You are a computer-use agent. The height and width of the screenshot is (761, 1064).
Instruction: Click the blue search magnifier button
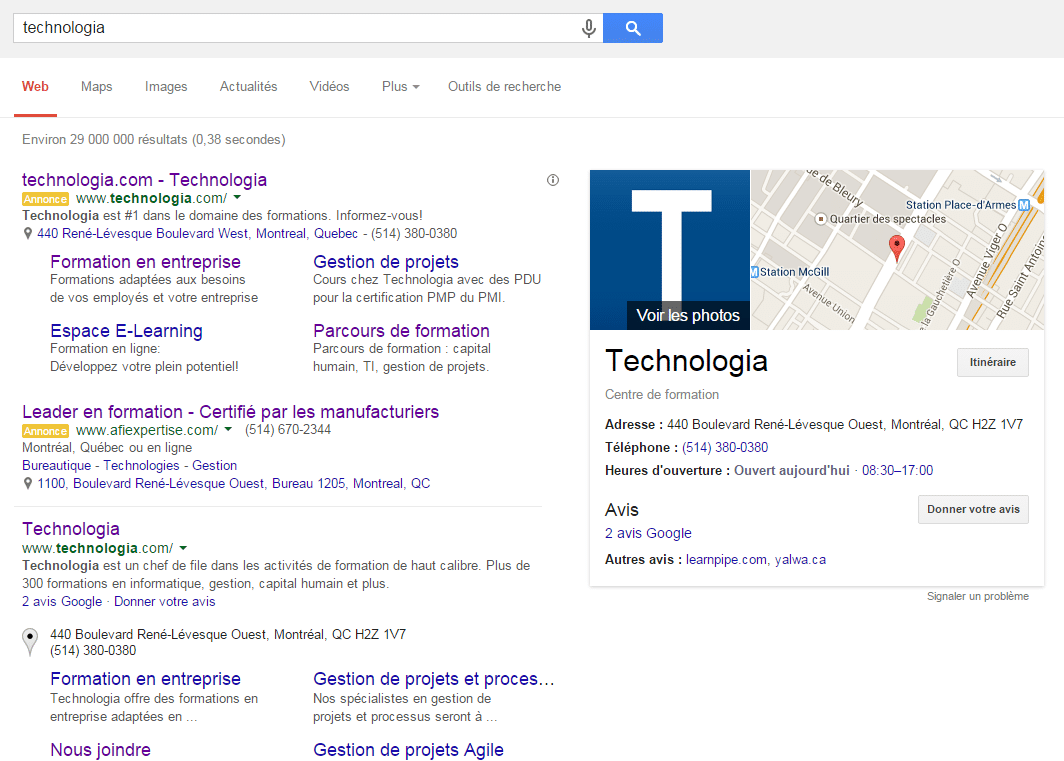(x=632, y=28)
